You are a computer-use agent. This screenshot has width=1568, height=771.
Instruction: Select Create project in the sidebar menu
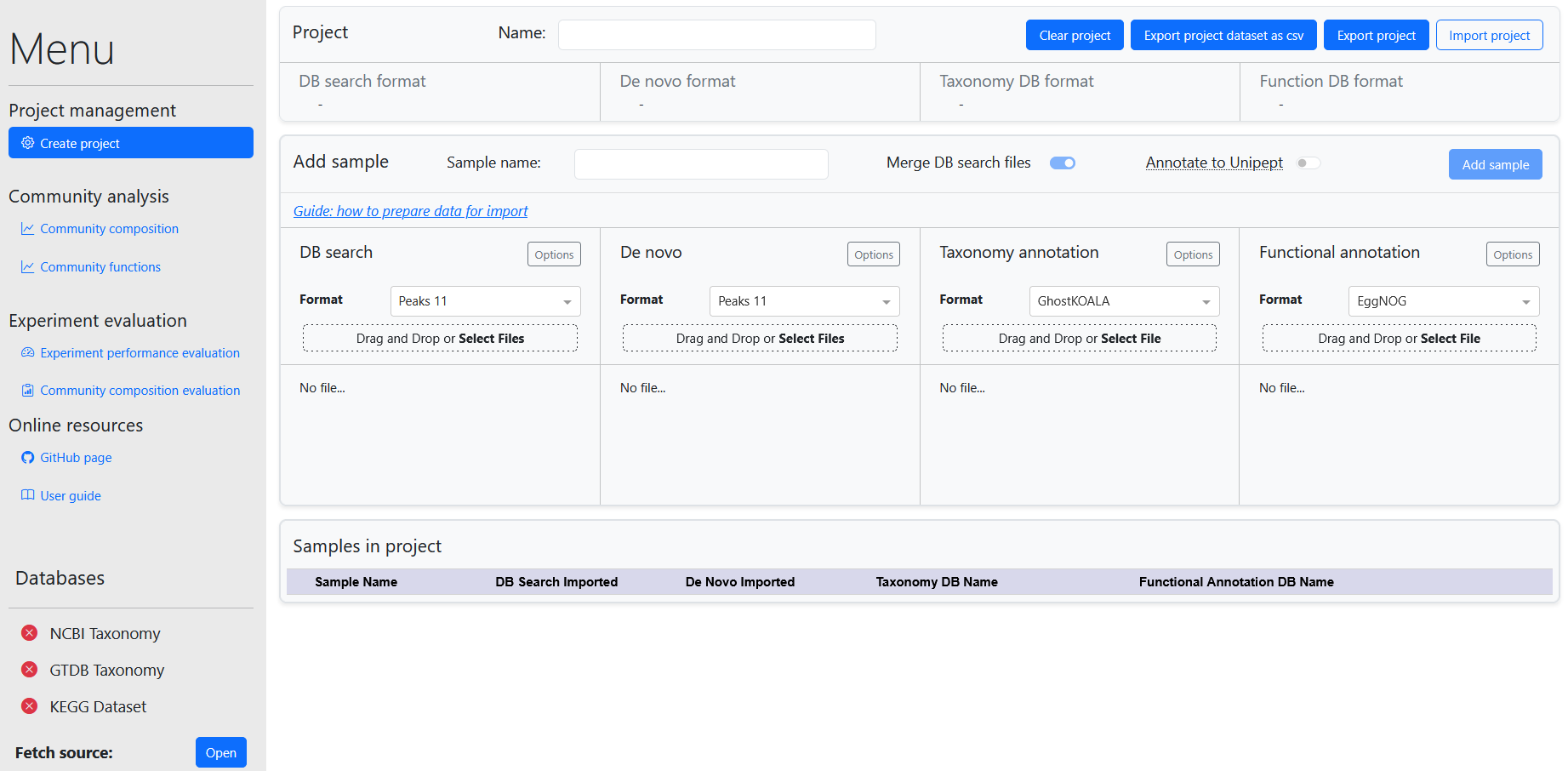131,143
